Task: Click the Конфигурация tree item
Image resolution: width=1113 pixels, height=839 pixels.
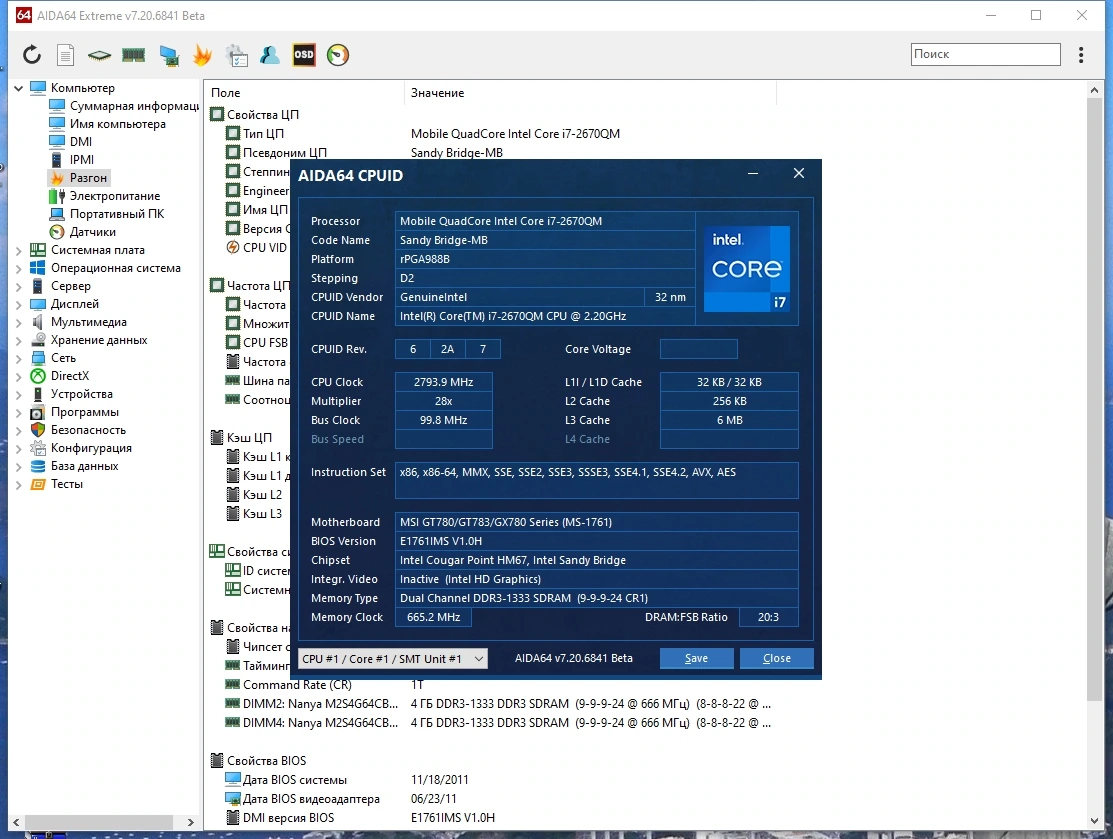Action: [x=80, y=448]
